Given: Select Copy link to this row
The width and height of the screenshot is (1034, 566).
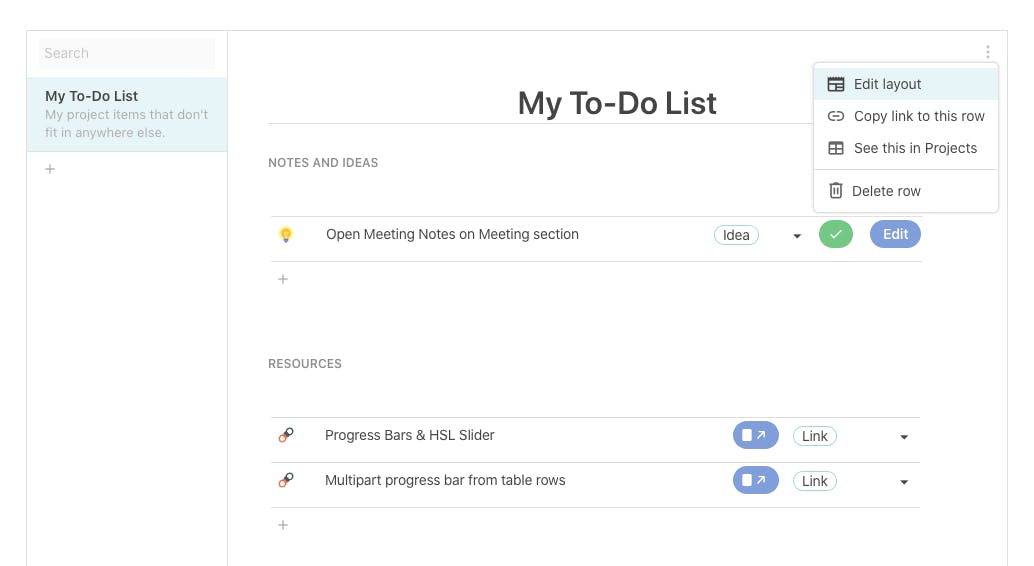Looking at the screenshot, I should pos(918,116).
